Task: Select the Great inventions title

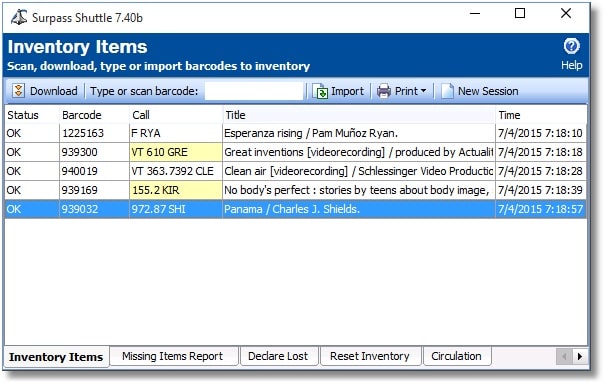Action: [x=359, y=152]
